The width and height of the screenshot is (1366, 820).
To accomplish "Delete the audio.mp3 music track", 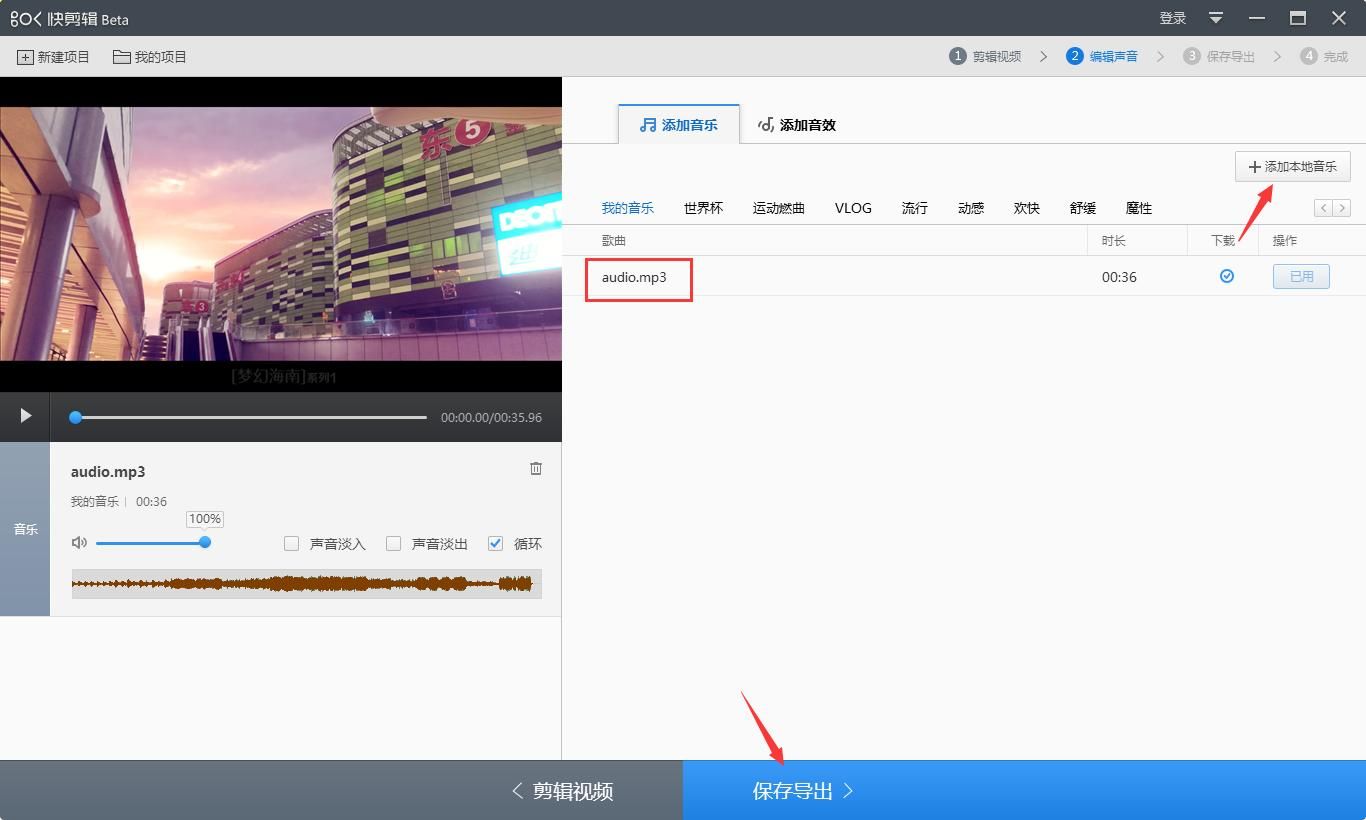I will (x=536, y=468).
